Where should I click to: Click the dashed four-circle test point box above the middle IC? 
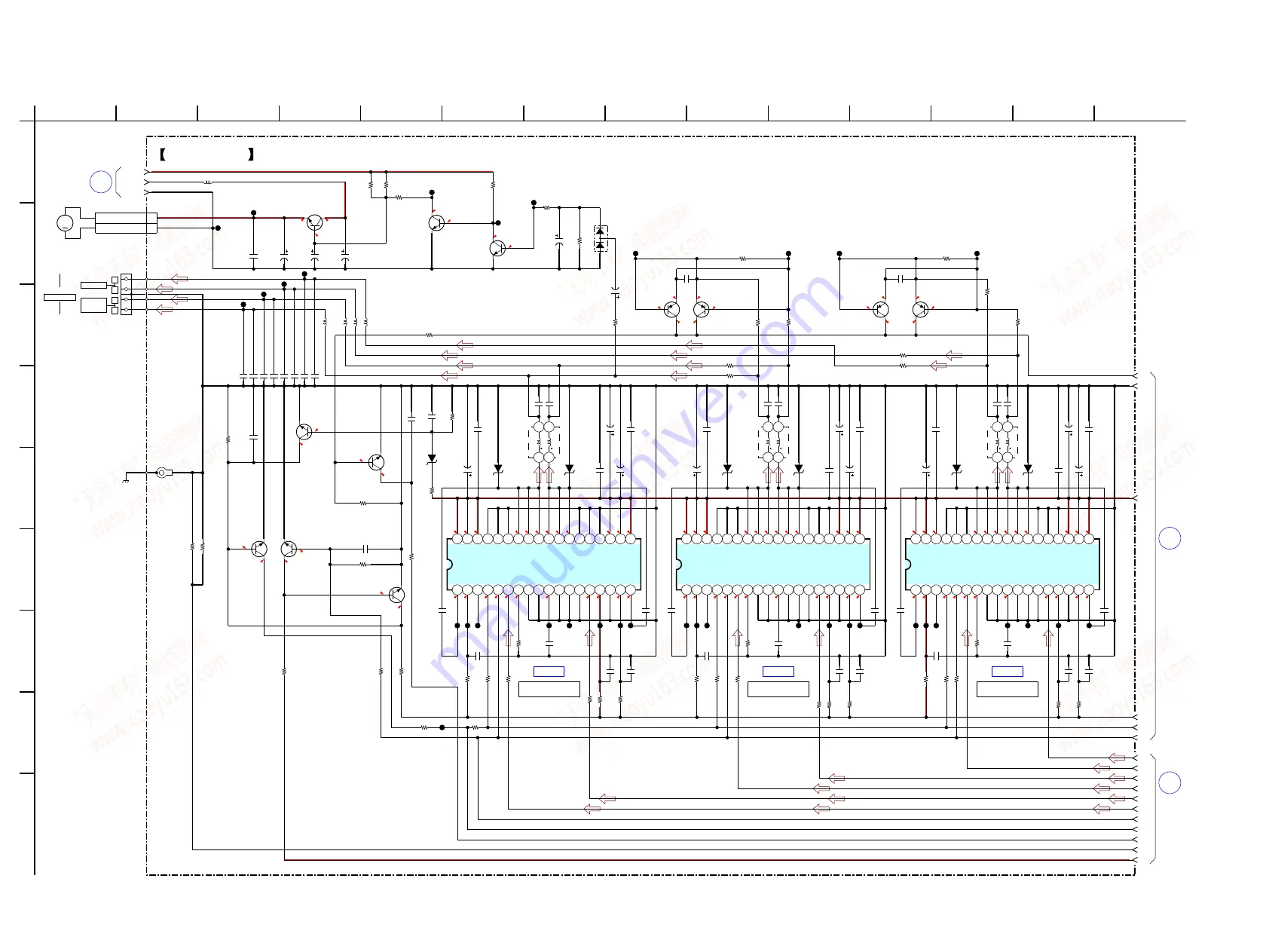[772, 442]
